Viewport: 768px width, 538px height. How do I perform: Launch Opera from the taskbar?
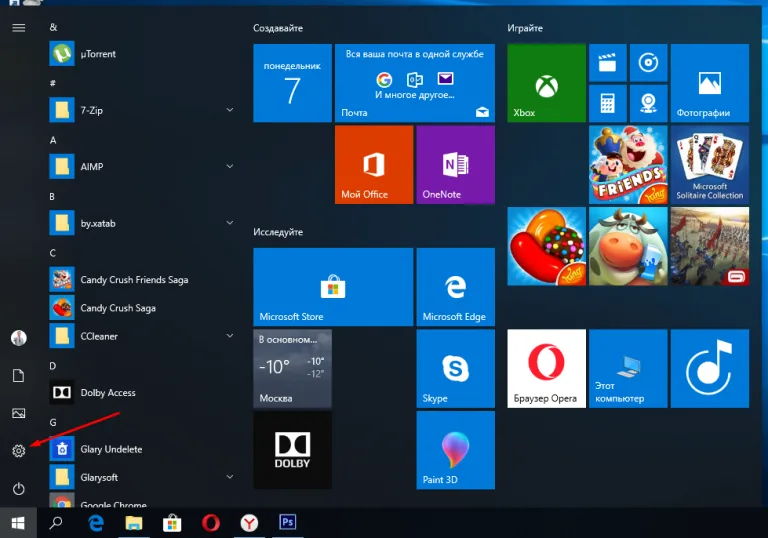click(211, 523)
